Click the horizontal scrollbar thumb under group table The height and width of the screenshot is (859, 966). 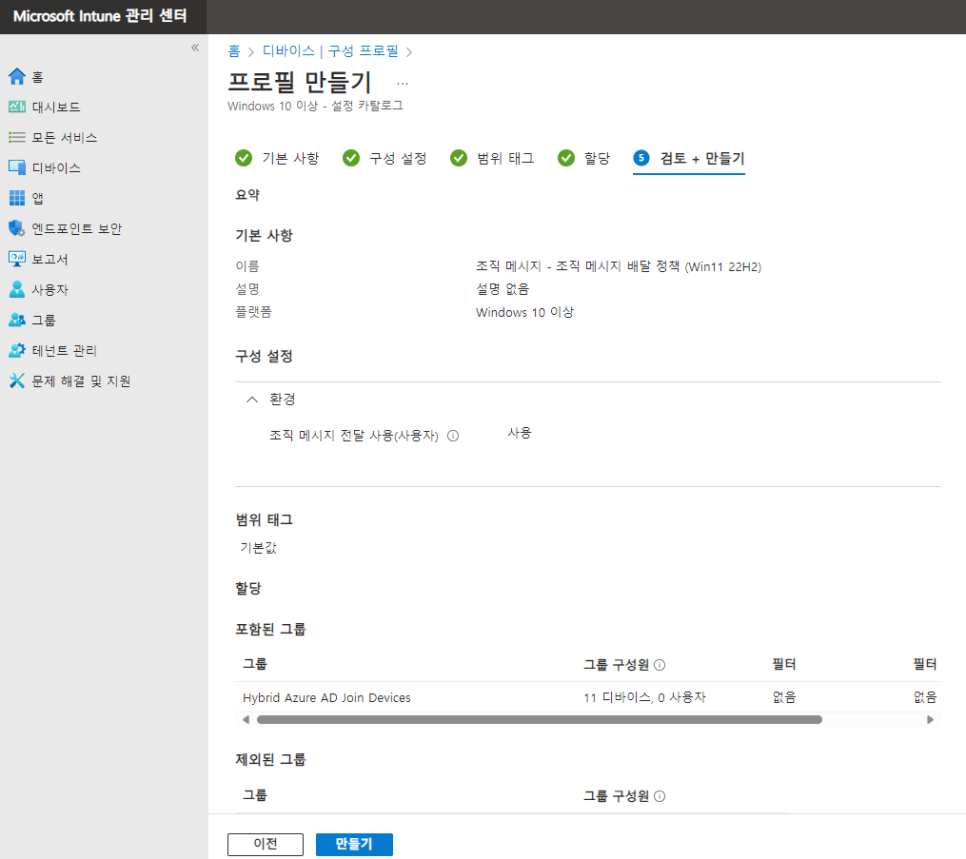click(539, 720)
